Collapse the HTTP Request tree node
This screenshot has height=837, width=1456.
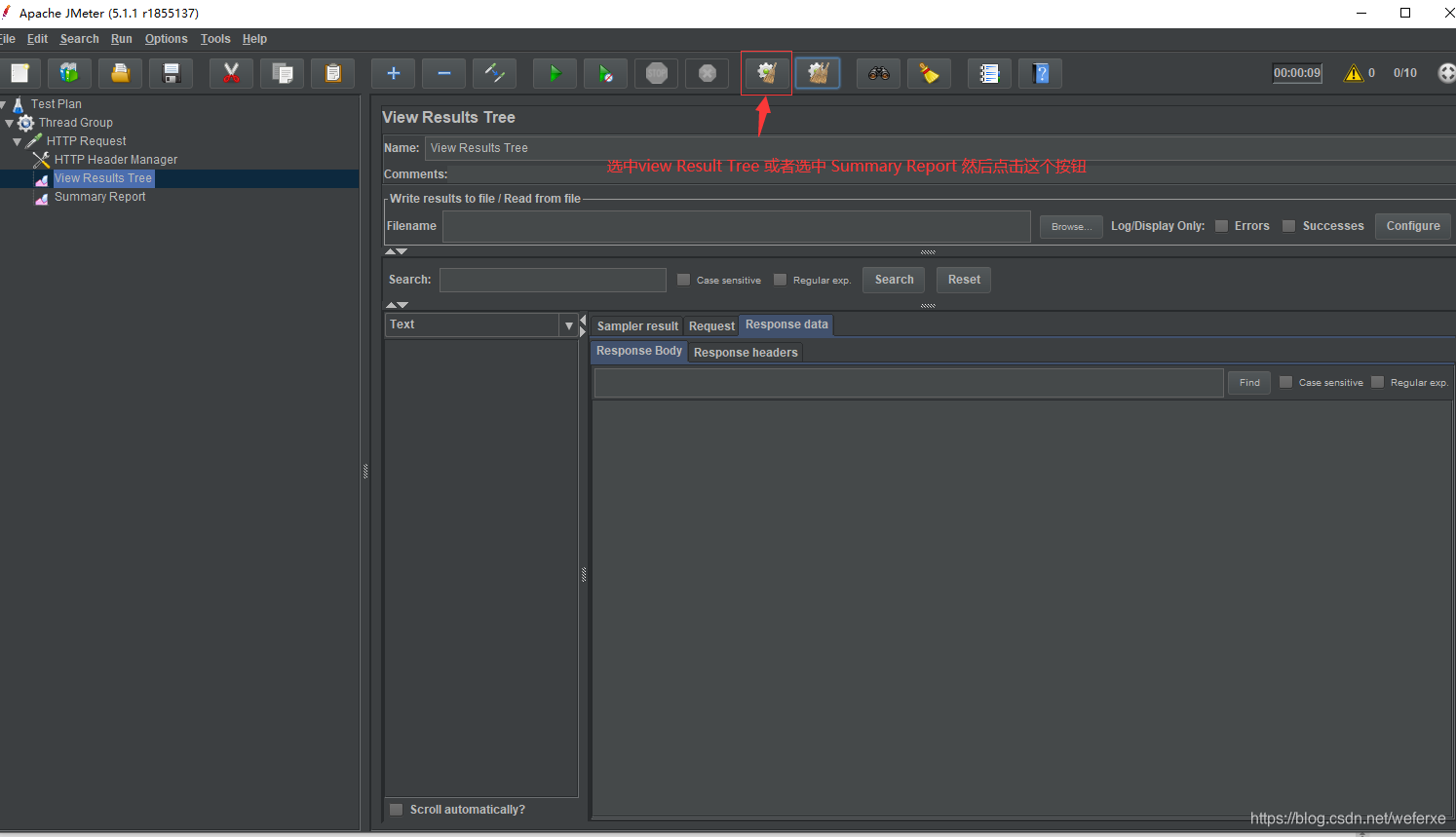18,141
